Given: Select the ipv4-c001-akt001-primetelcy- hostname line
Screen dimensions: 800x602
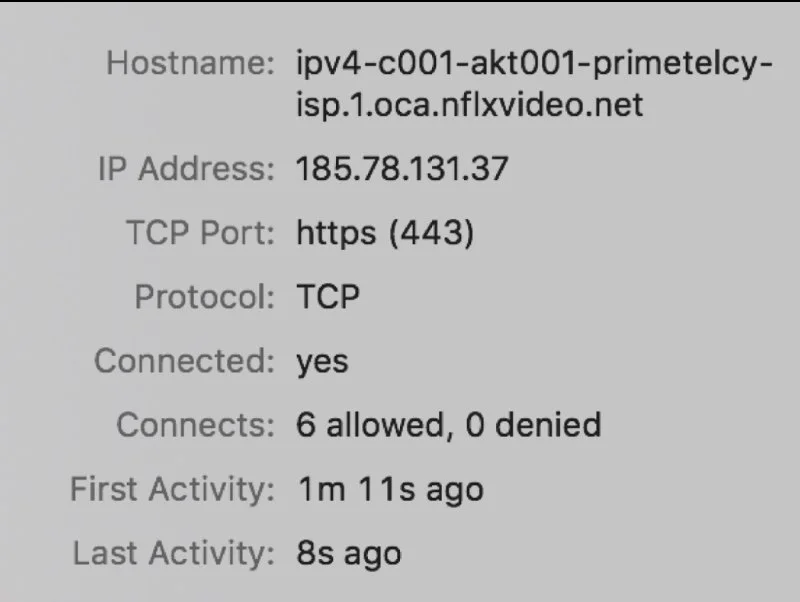Looking at the screenshot, I should [534, 64].
